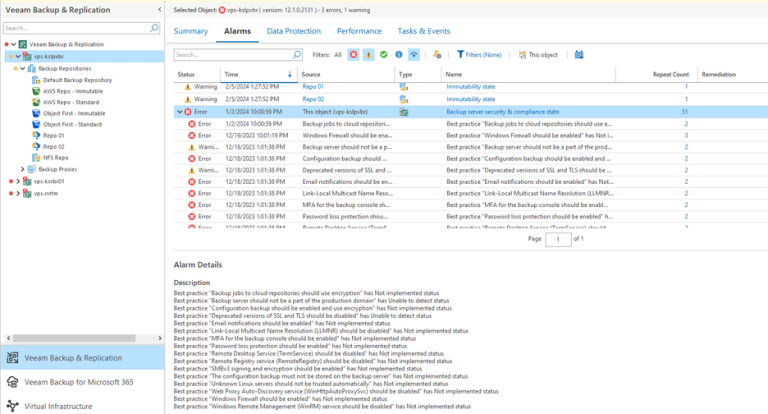Screen dimensions: 768x414
Task: Open the Filters (None) dropdown
Action: [x=479, y=55]
